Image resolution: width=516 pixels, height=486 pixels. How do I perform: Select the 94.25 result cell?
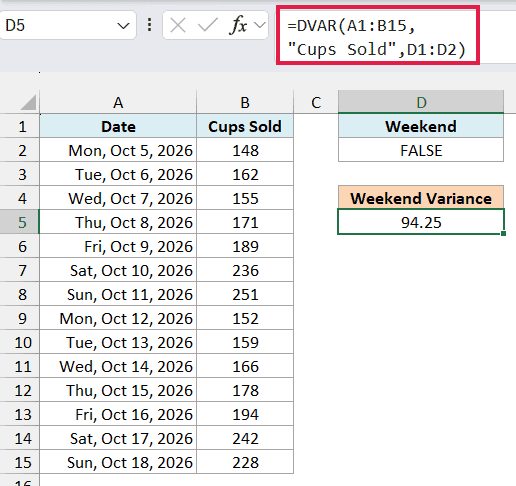tap(421, 222)
